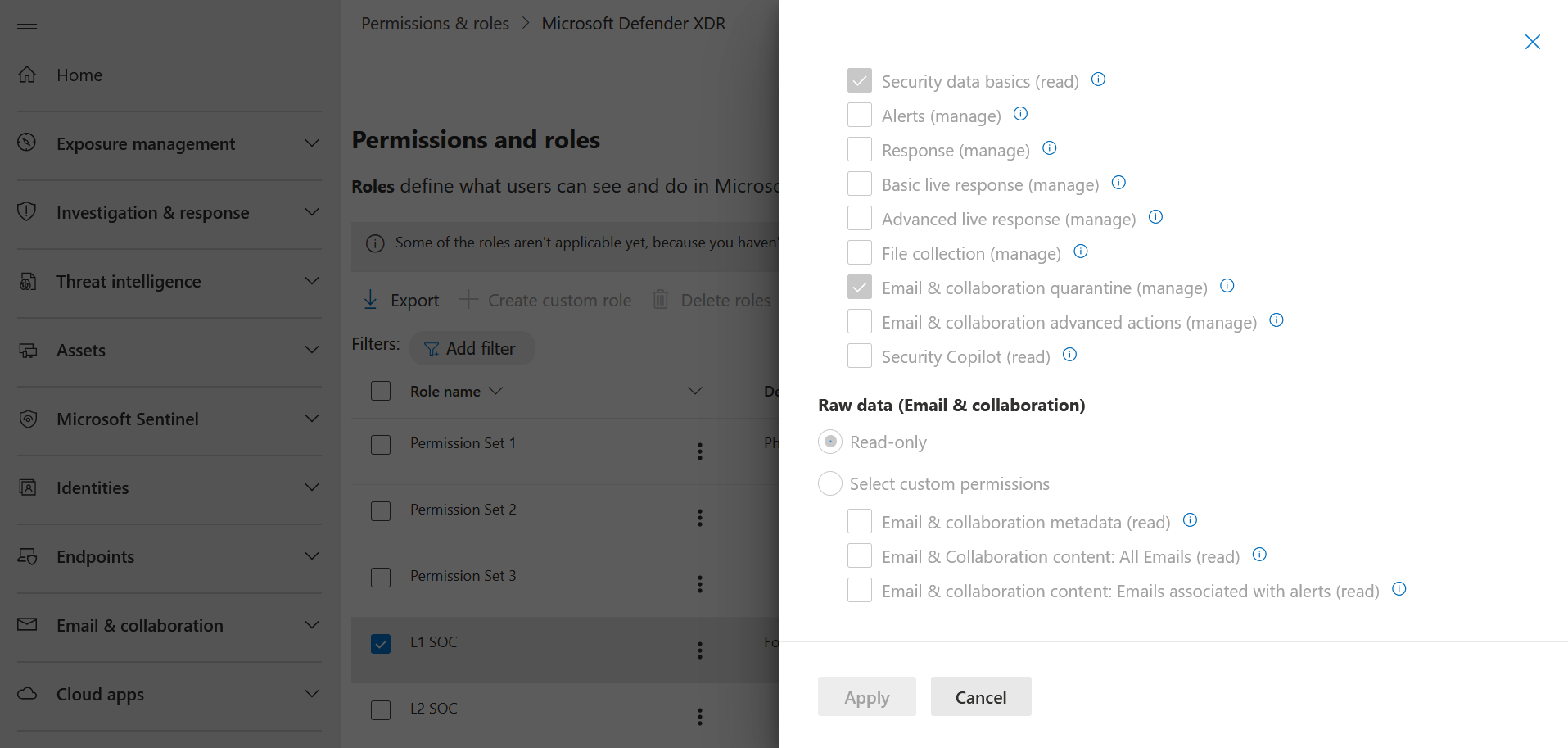This screenshot has width=1568, height=748.
Task: Select the Threat intelligence sidebar icon
Action: pos(28,281)
